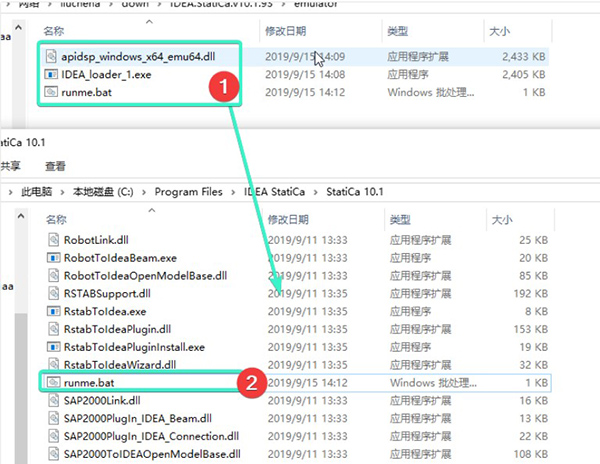Select runme.bat icon in StatiCa 10.1 folder

[56, 382]
